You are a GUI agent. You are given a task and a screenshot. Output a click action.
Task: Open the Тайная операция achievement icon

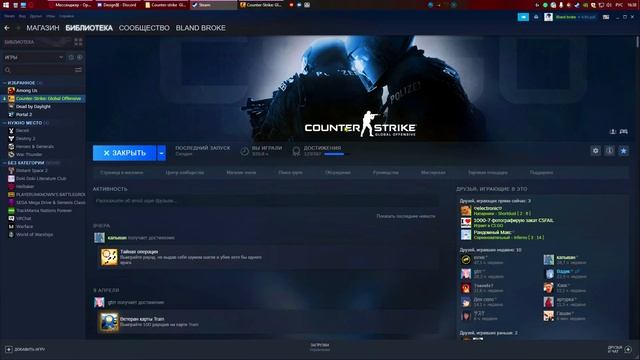[x=109, y=258]
